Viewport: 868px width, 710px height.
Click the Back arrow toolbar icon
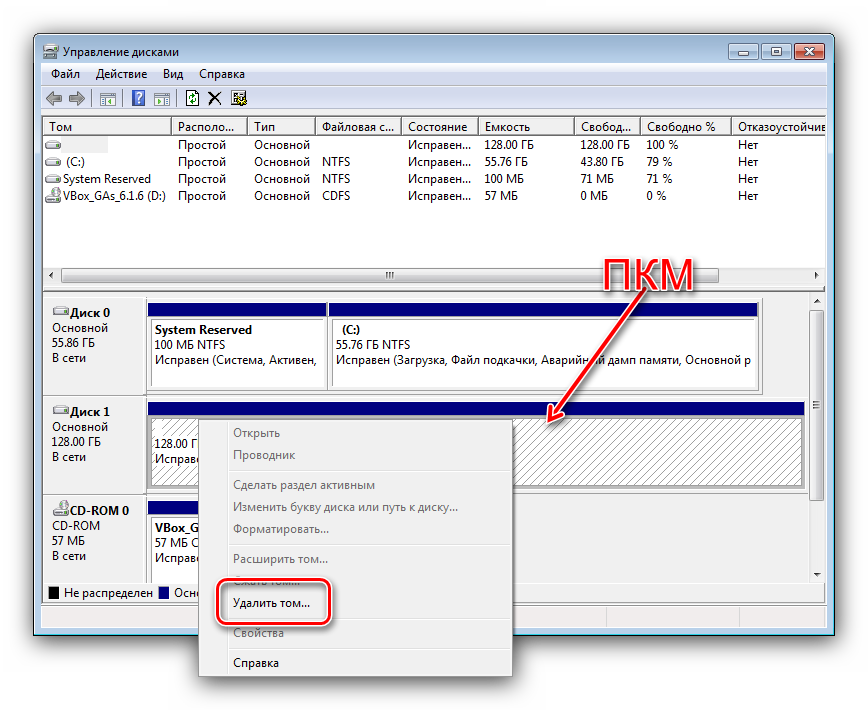54,98
